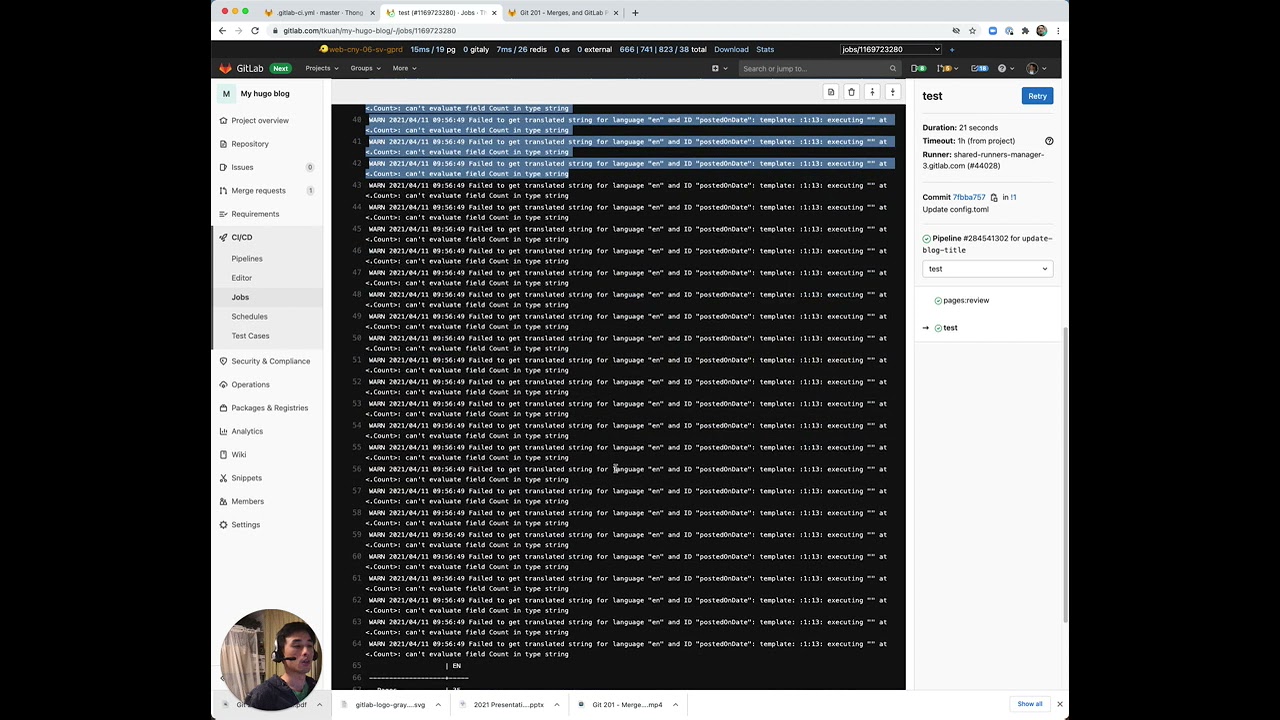Viewport: 1280px width, 720px height.
Task: Open the jobs/1169723280 request selector
Action: pos(891,49)
